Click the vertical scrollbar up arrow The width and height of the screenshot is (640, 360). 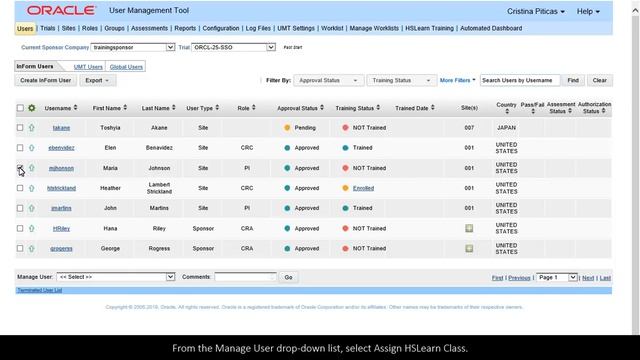coord(636,11)
